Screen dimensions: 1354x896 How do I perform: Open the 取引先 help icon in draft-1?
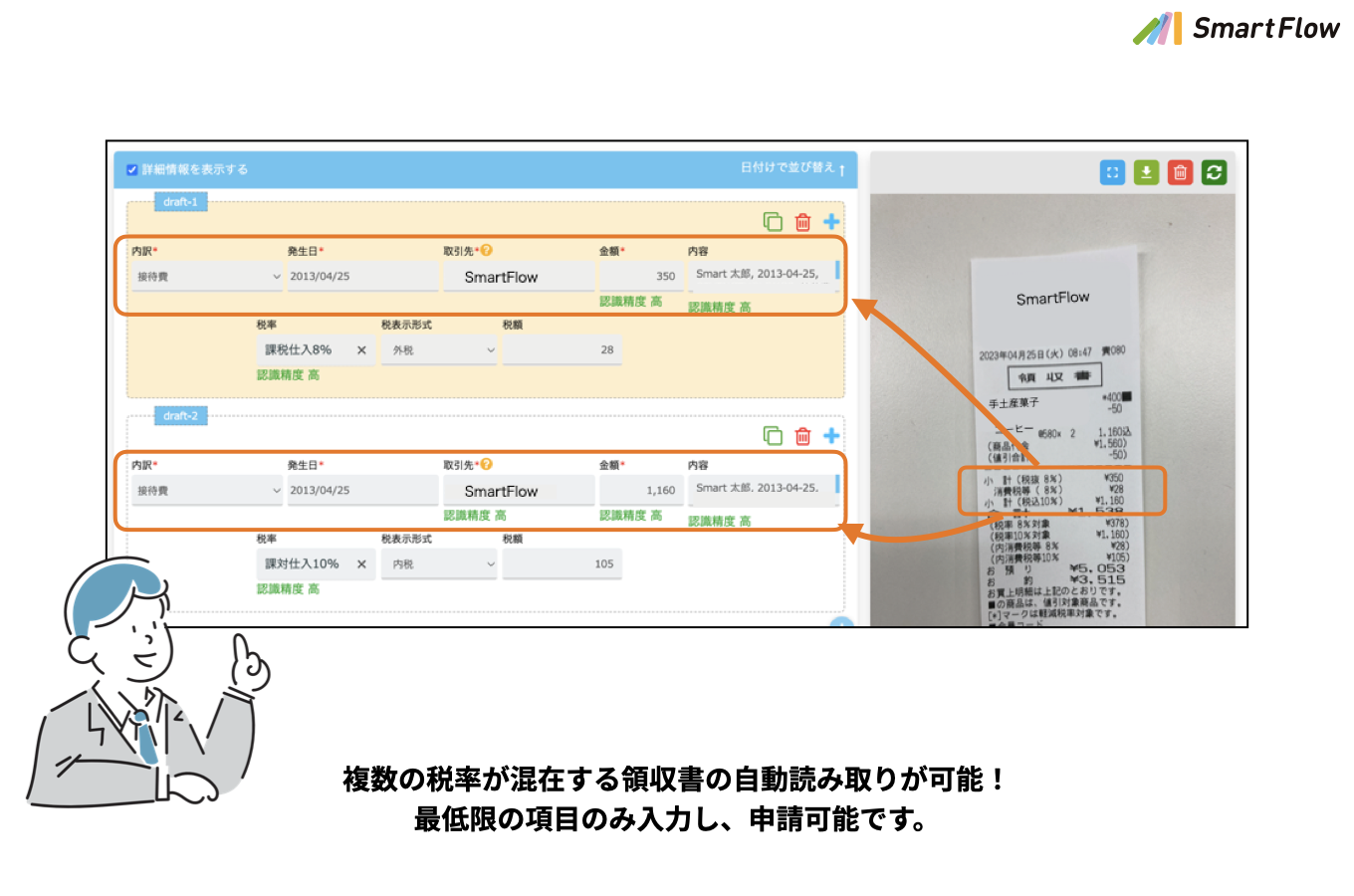(x=487, y=250)
